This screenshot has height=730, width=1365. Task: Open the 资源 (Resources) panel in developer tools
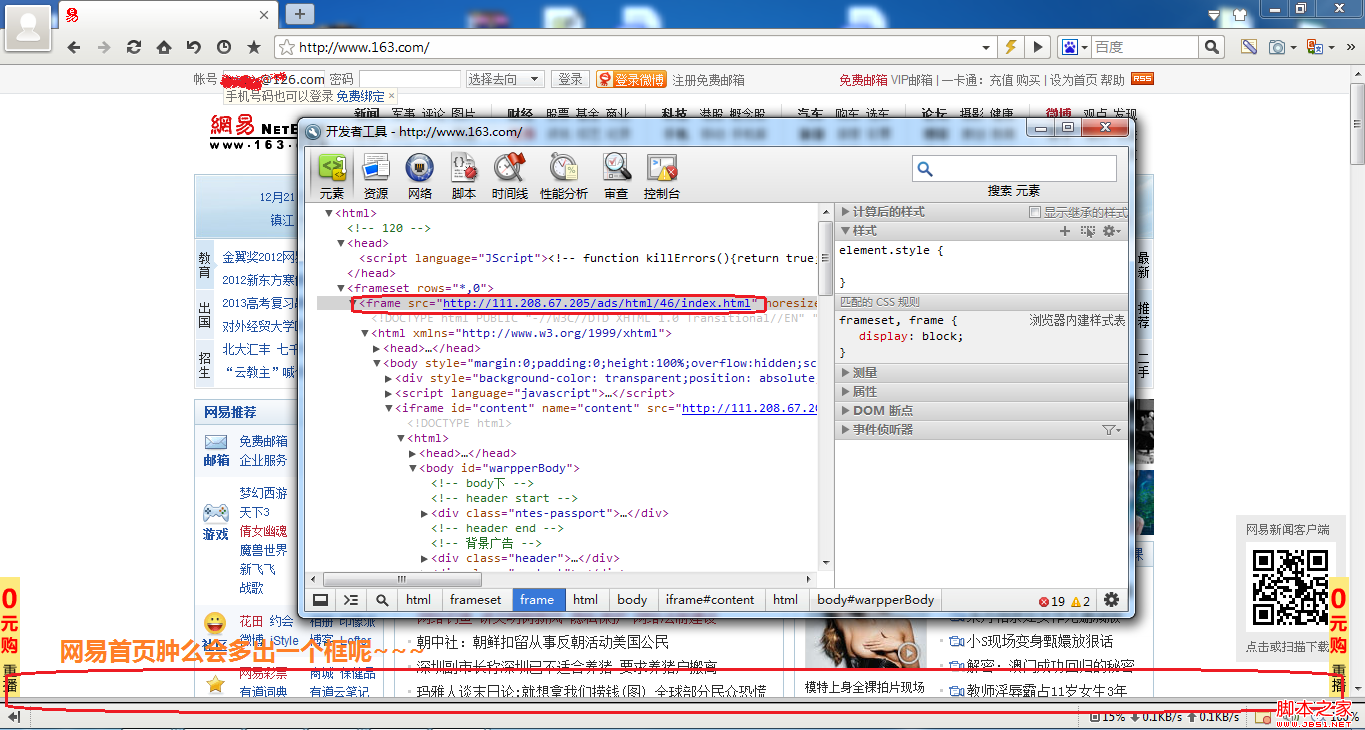(x=376, y=176)
